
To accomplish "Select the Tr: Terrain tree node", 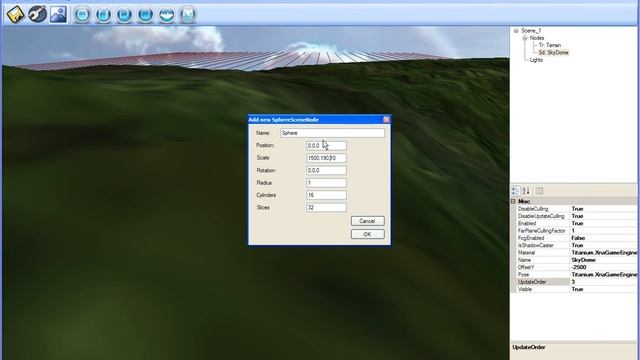I will pyautogui.click(x=549, y=45).
